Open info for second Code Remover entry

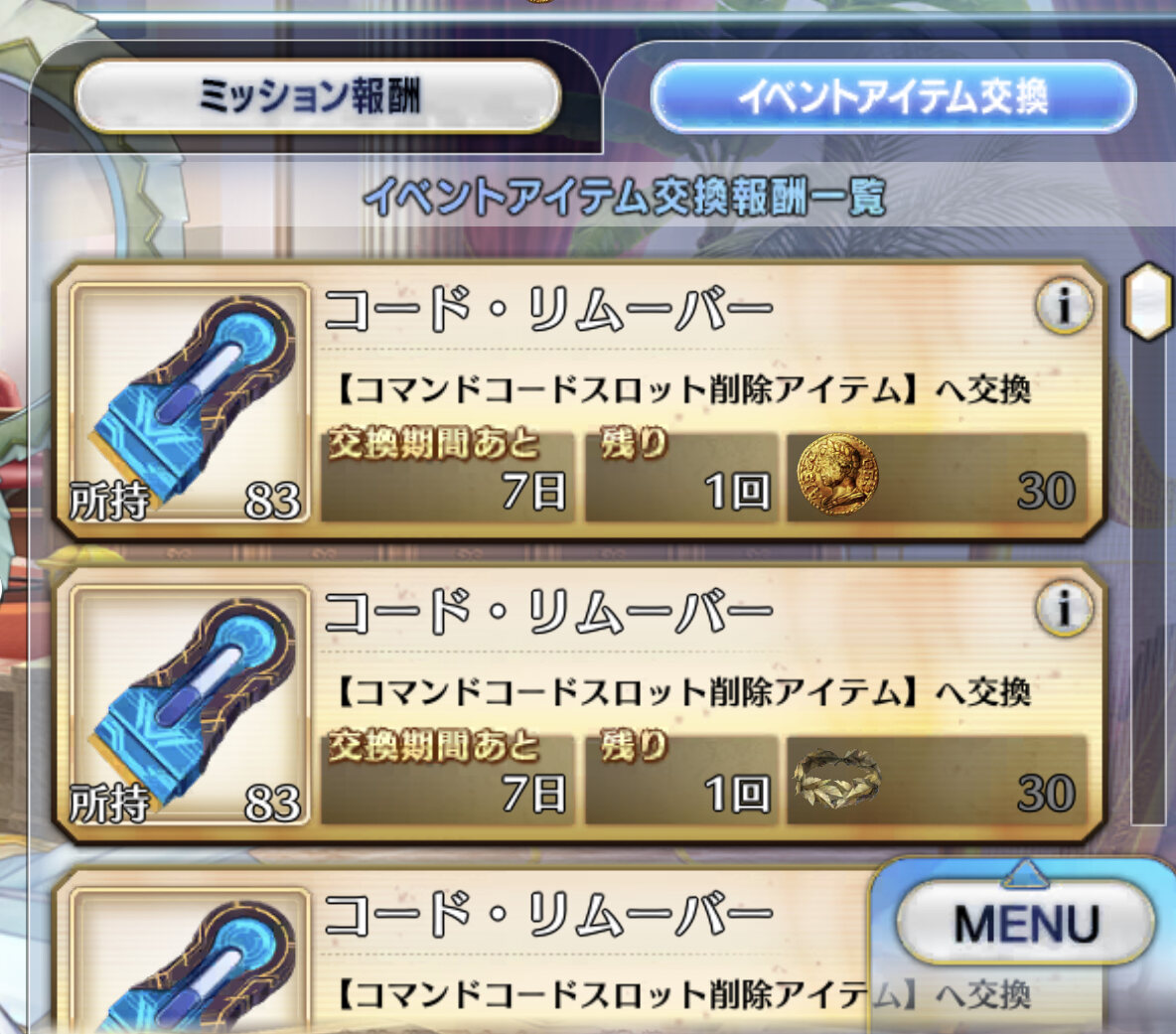[1064, 608]
